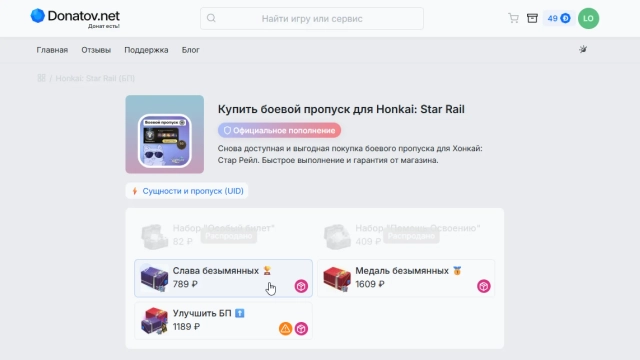Open the Блог page
The height and width of the screenshot is (360, 640).
(x=191, y=50)
